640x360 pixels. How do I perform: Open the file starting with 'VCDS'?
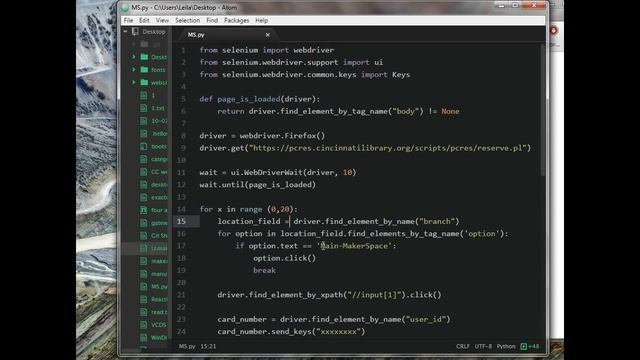[x=158, y=325]
